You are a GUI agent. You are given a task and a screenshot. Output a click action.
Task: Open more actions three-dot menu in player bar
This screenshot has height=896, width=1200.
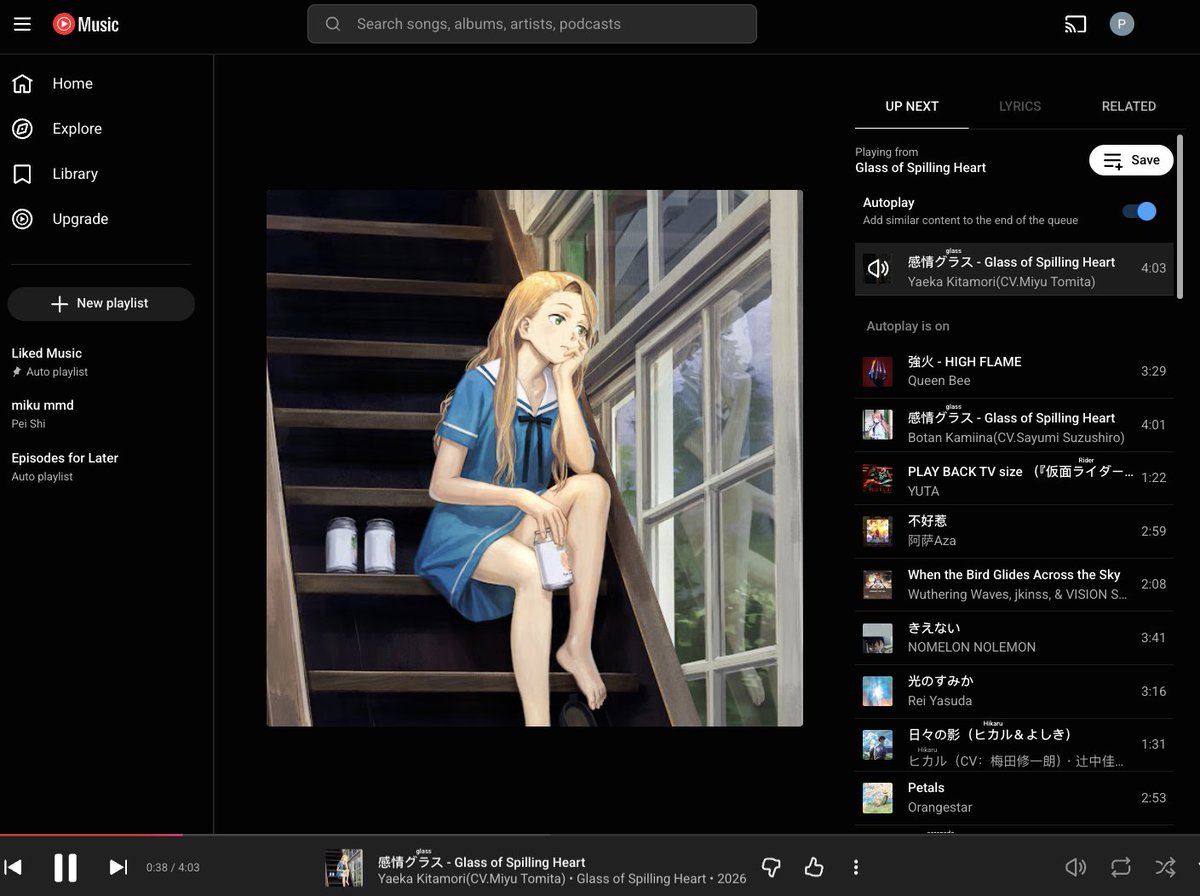point(856,867)
